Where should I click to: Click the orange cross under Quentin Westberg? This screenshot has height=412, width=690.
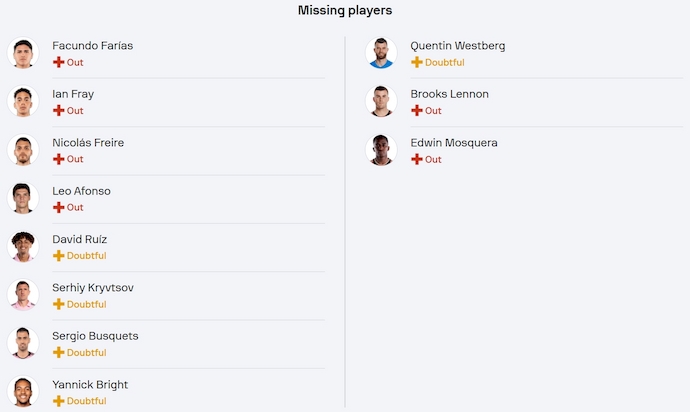tap(416, 63)
